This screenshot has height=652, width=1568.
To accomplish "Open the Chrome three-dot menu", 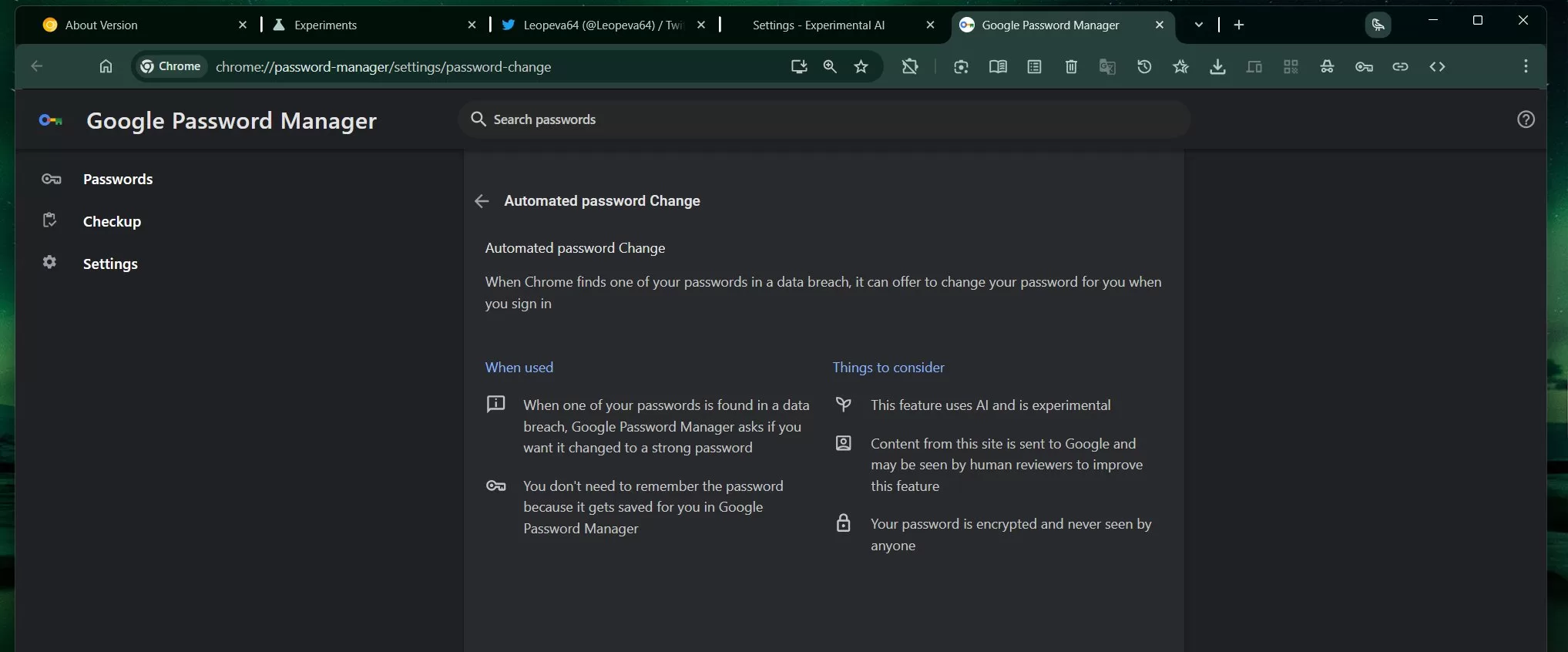I will [1525, 67].
